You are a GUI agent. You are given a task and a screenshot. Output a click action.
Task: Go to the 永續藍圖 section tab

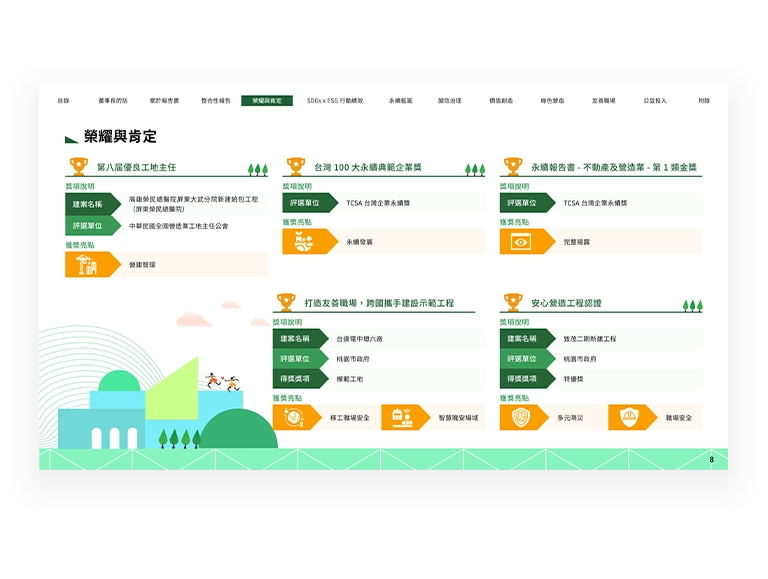coord(401,100)
